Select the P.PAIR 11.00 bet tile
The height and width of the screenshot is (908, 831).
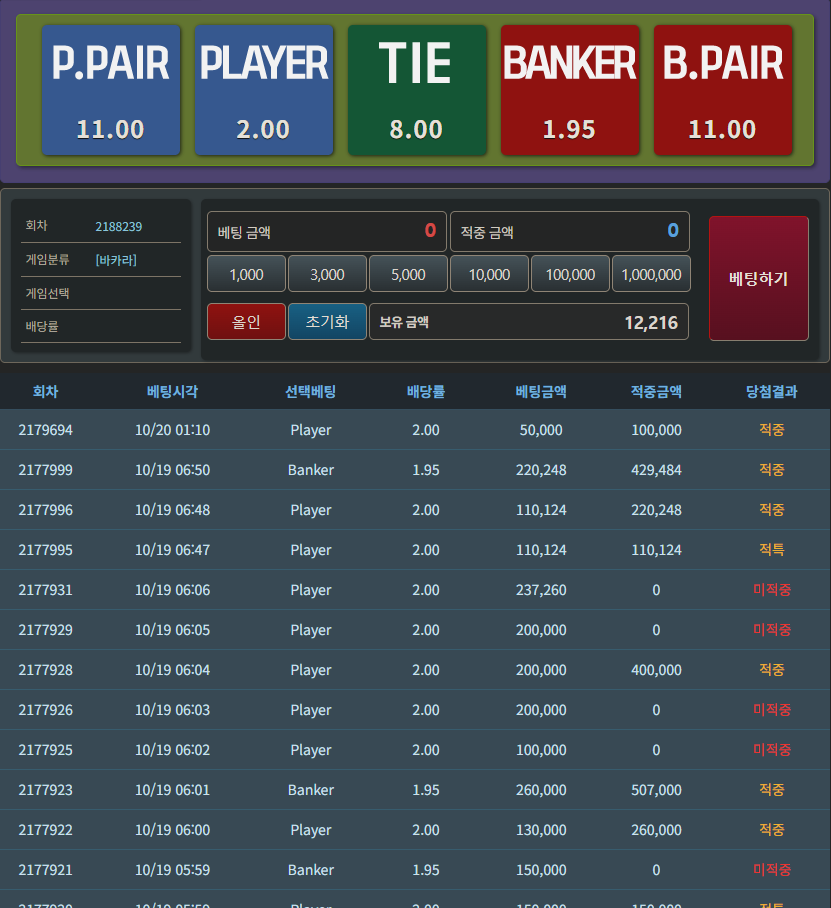pyautogui.click(x=111, y=90)
